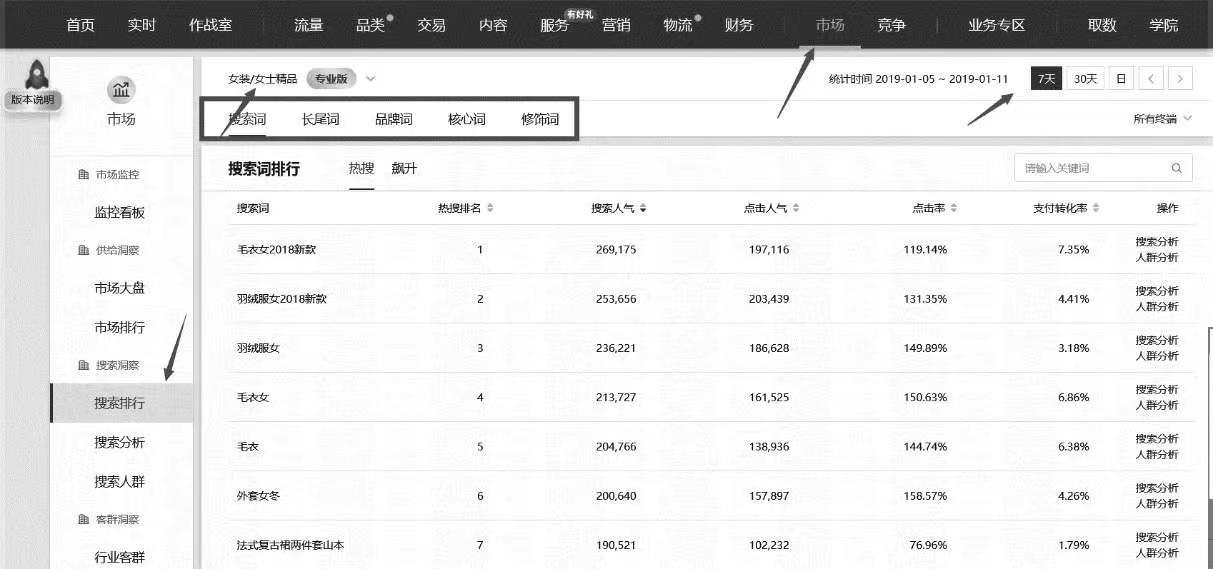Image resolution: width=1213 pixels, height=569 pixels.
Task: Sort by 热搜排名 column sort icon
Action: pyautogui.click(x=490, y=208)
